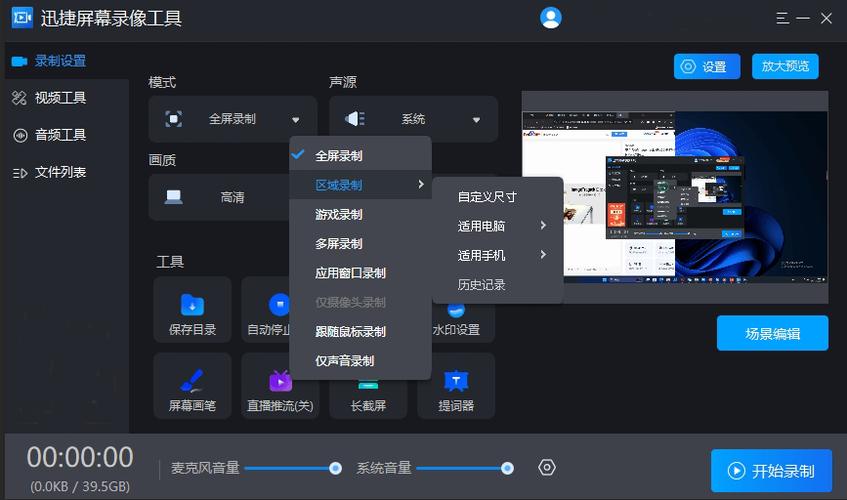This screenshot has height=500, width=847.
Task: Choose 多屏录制 mode
Action: pos(360,243)
